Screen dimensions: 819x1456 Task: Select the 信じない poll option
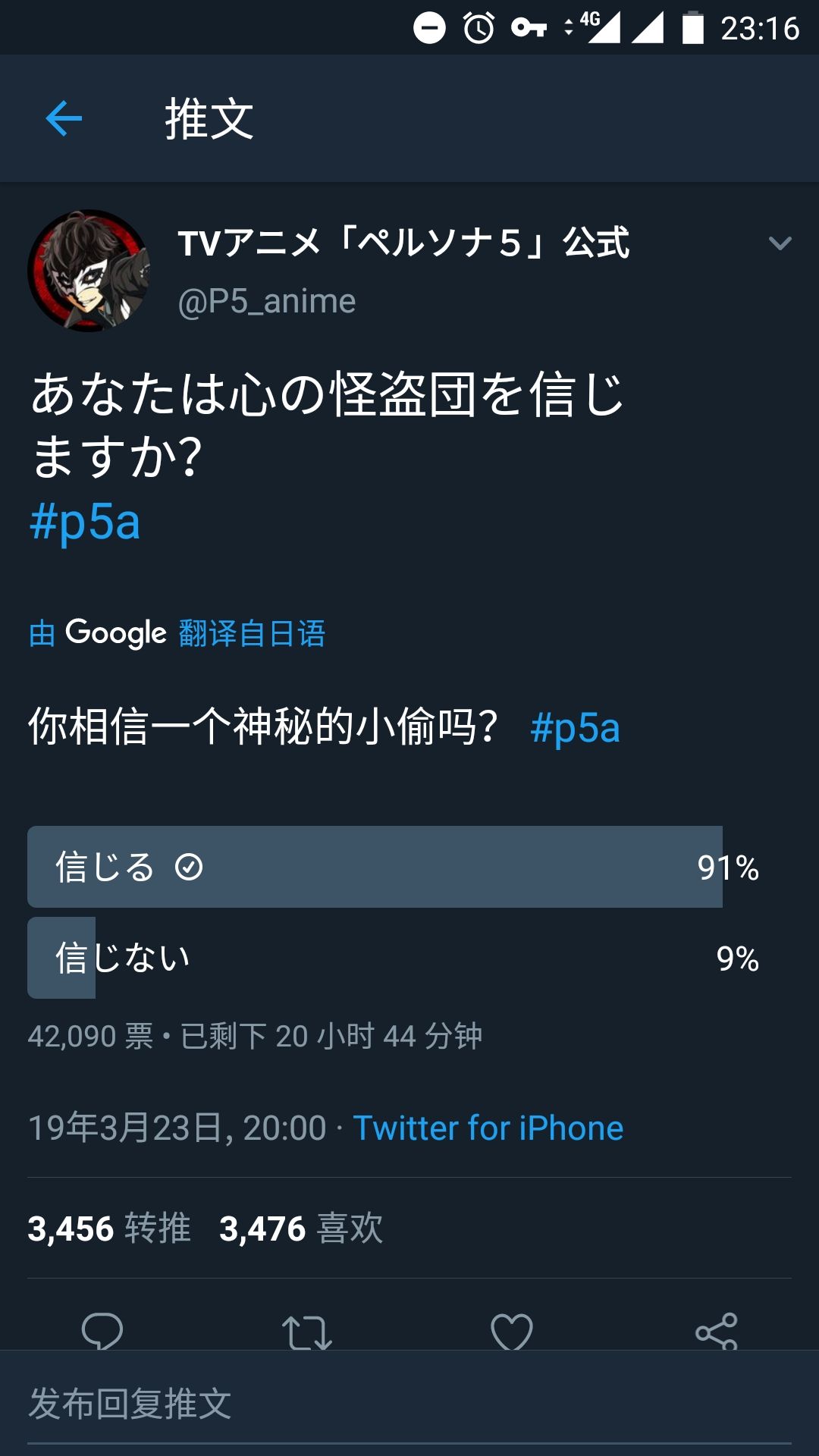click(375, 958)
